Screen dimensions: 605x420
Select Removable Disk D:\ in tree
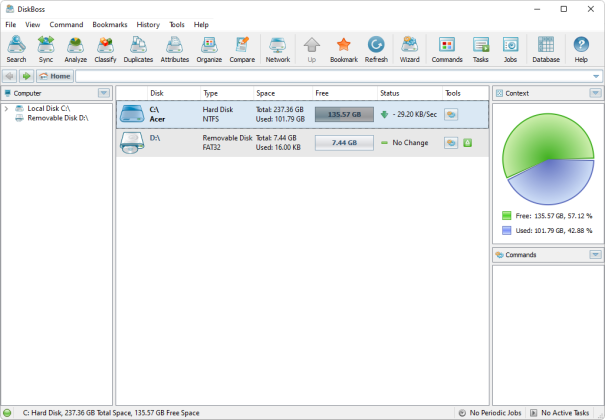click(x=57, y=118)
